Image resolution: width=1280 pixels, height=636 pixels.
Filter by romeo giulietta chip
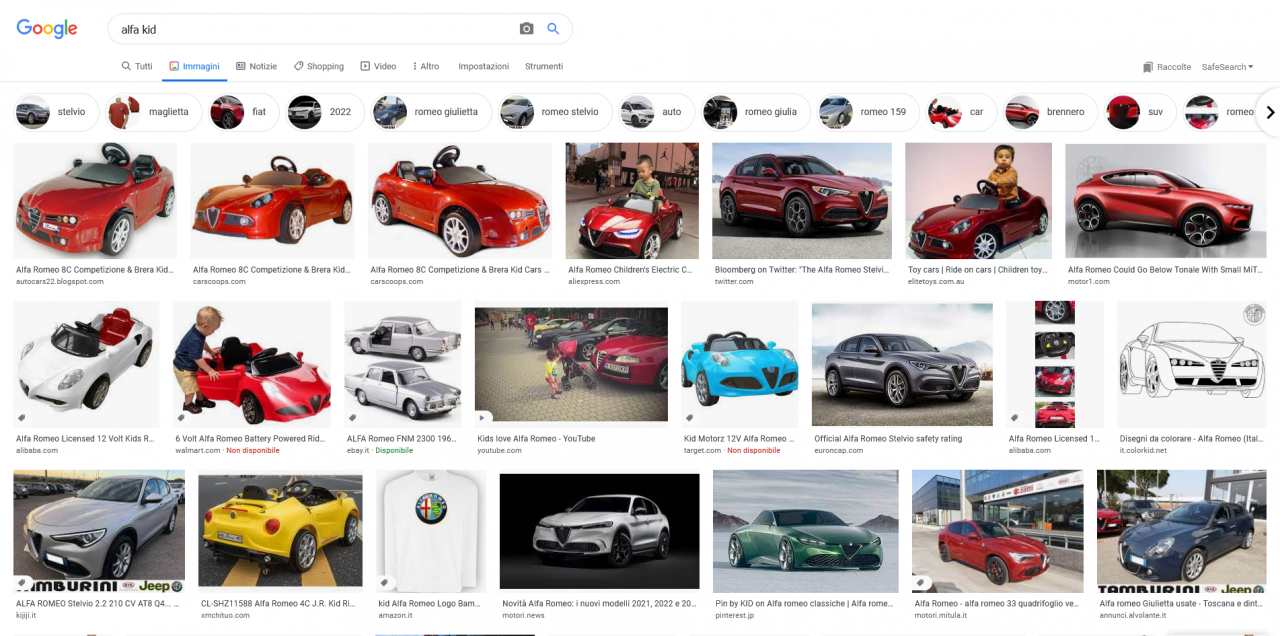point(431,112)
